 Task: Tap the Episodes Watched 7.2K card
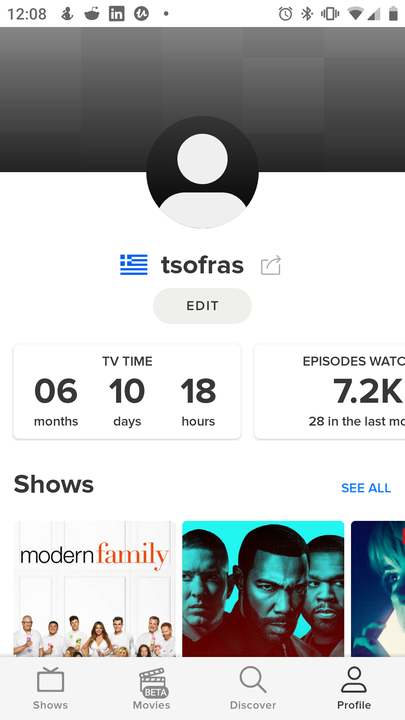(330, 392)
